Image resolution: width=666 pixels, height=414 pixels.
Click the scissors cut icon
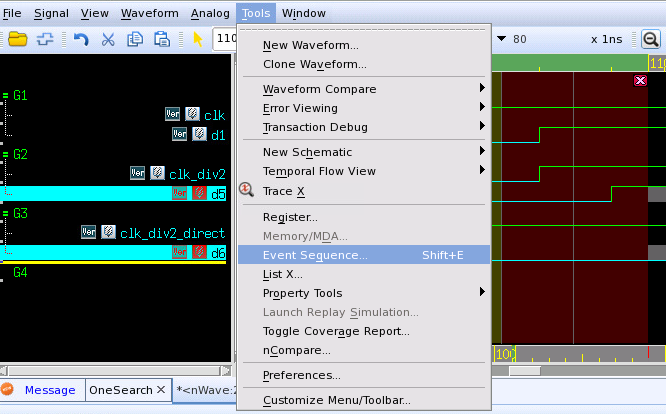[108, 39]
